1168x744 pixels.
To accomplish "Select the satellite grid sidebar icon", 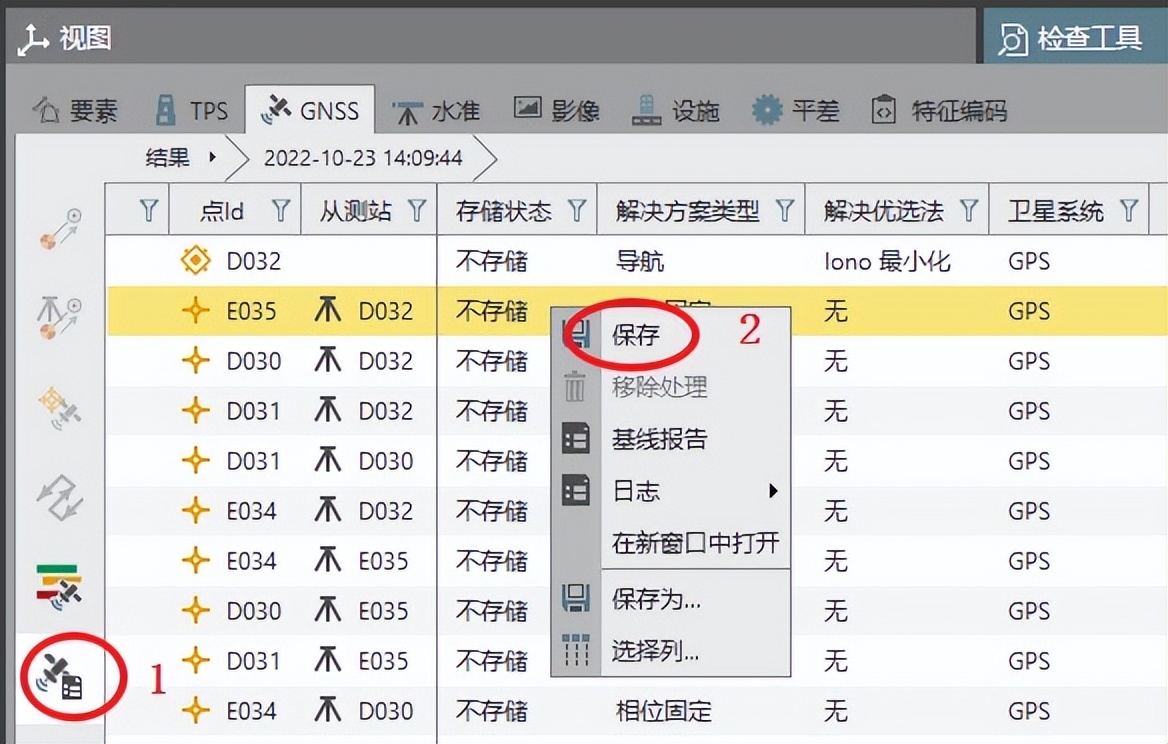I will 60,407.
